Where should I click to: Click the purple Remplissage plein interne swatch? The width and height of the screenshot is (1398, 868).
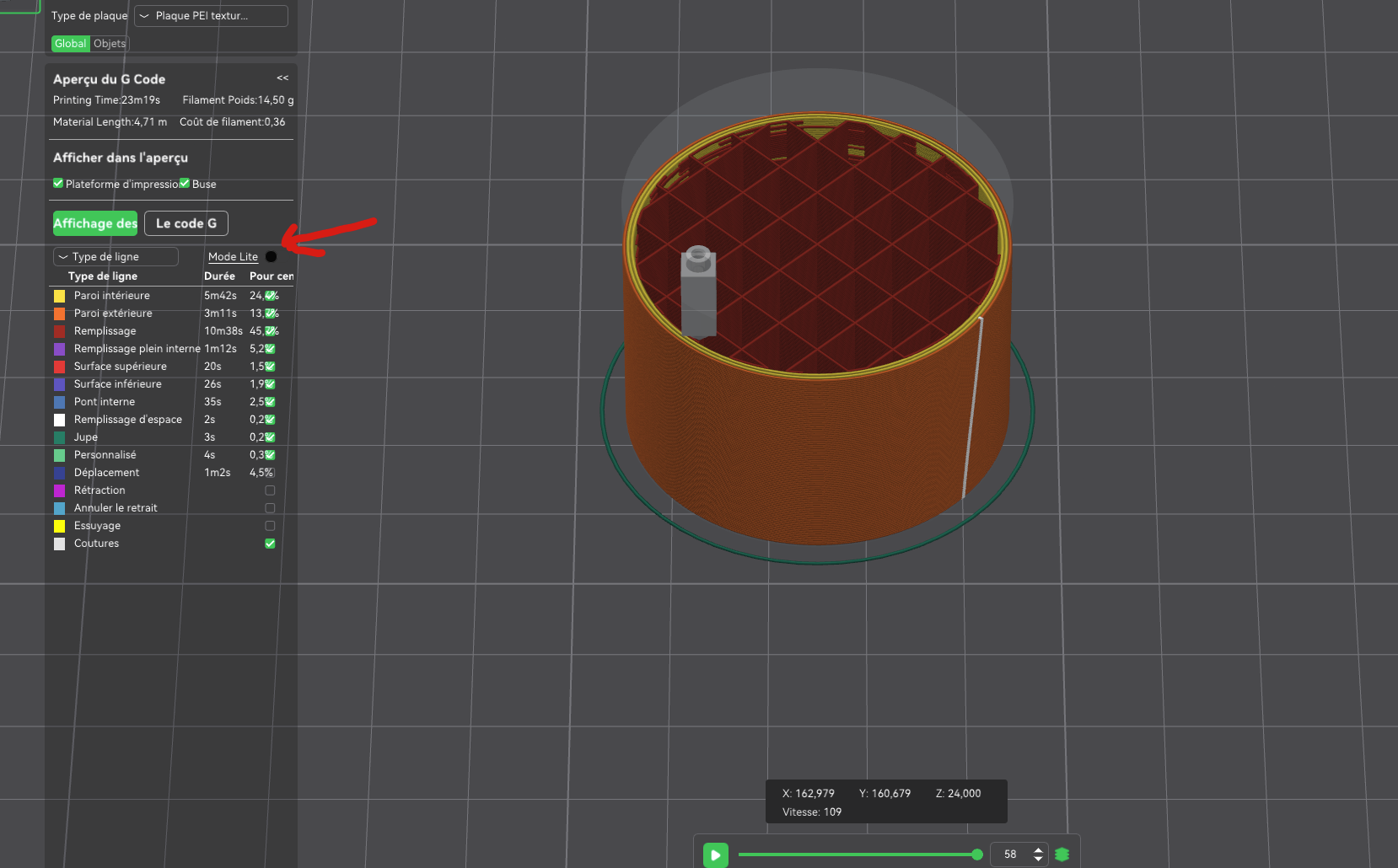pyautogui.click(x=60, y=349)
